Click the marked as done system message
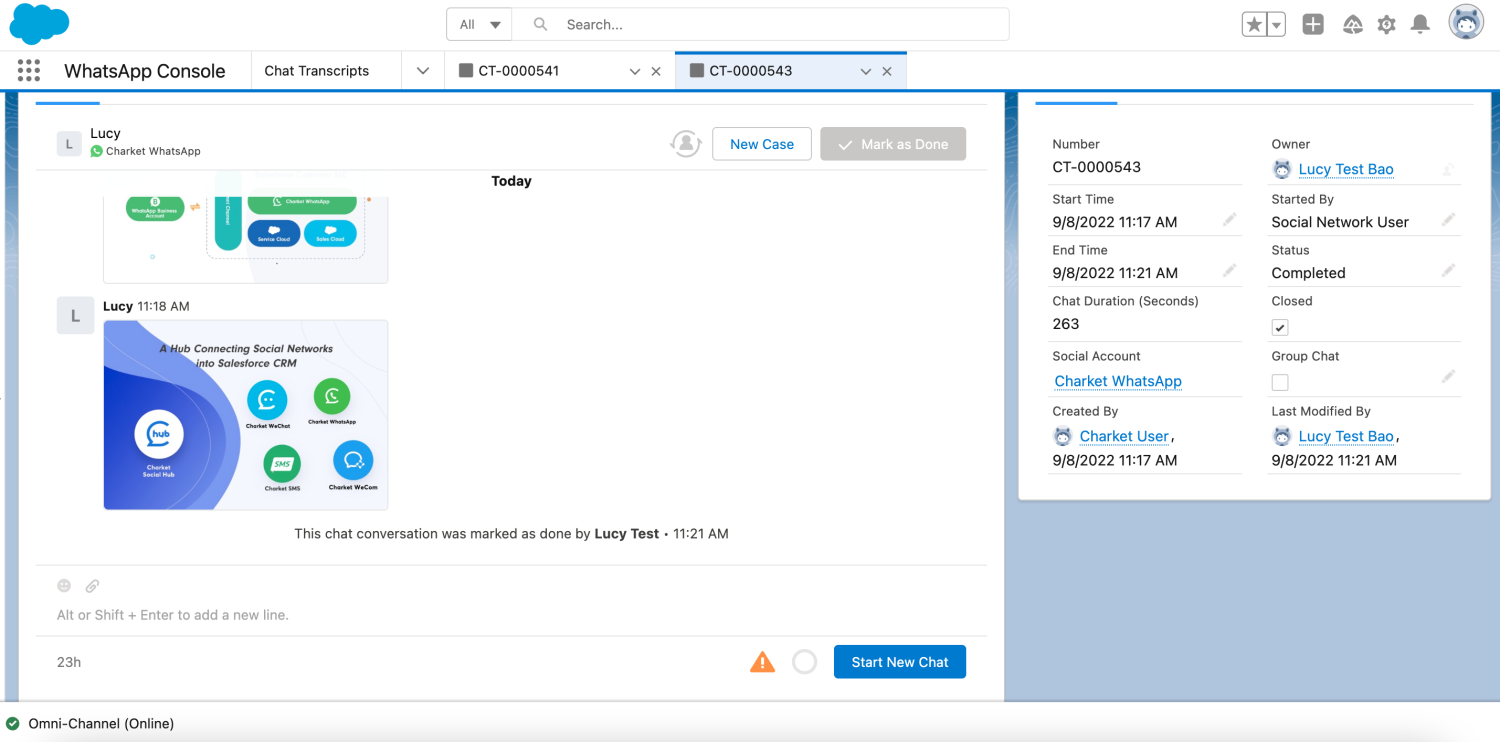Image resolution: width=1500 pixels, height=742 pixels. 511,534
